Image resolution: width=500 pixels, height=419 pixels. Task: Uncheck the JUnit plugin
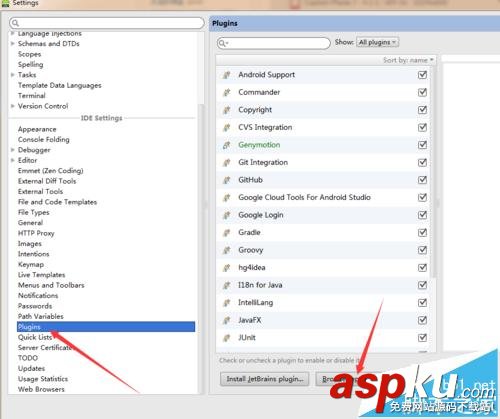pos(422,338)
